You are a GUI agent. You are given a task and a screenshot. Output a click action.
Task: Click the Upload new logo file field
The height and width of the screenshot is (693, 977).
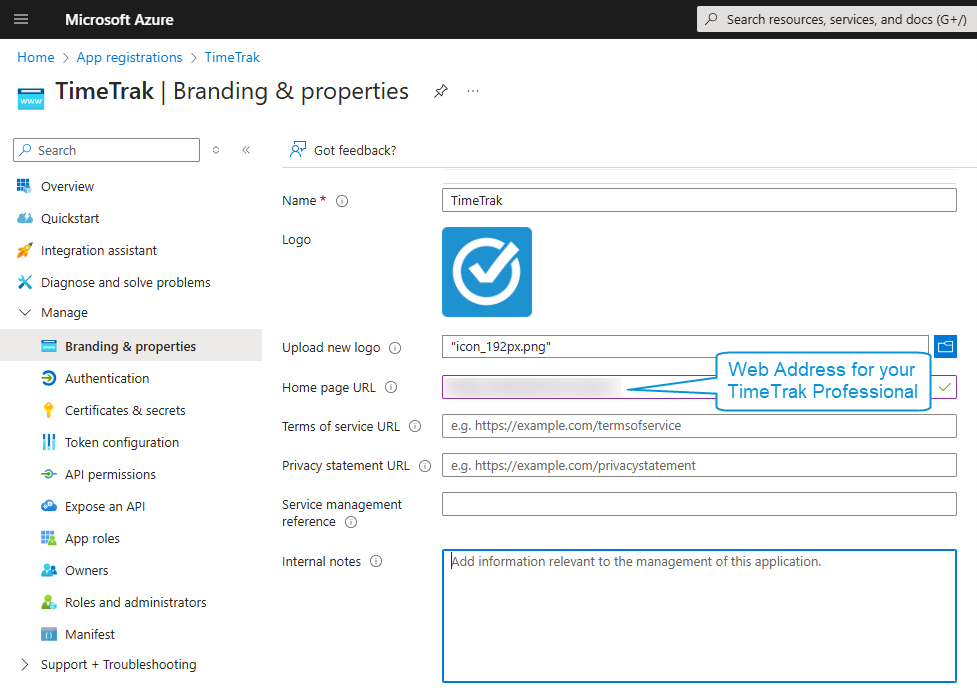tap(685, 346)
